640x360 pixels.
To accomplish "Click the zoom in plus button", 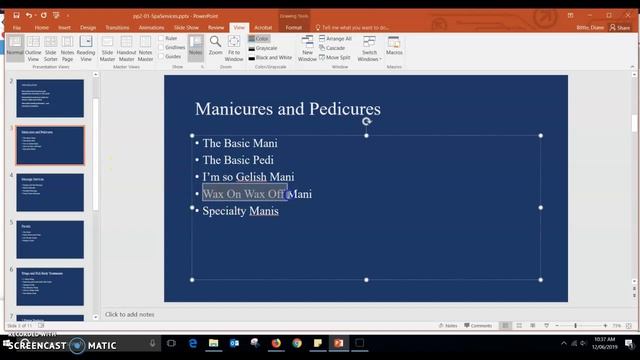I will coord(605,325).
